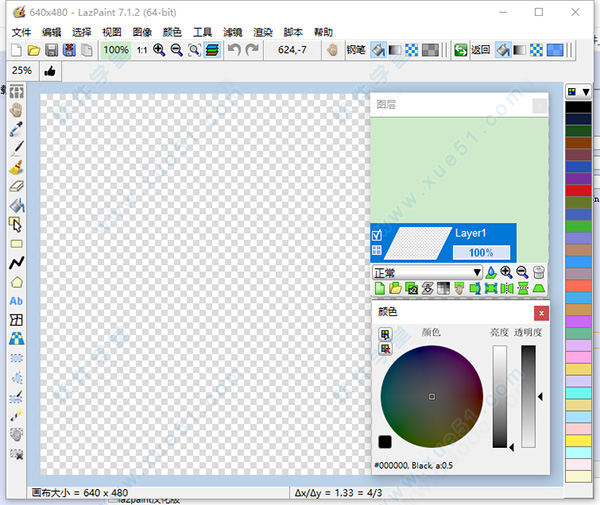Click the redo arrow
This screenshot has height=505, width=600.
[x=252, y=50]
